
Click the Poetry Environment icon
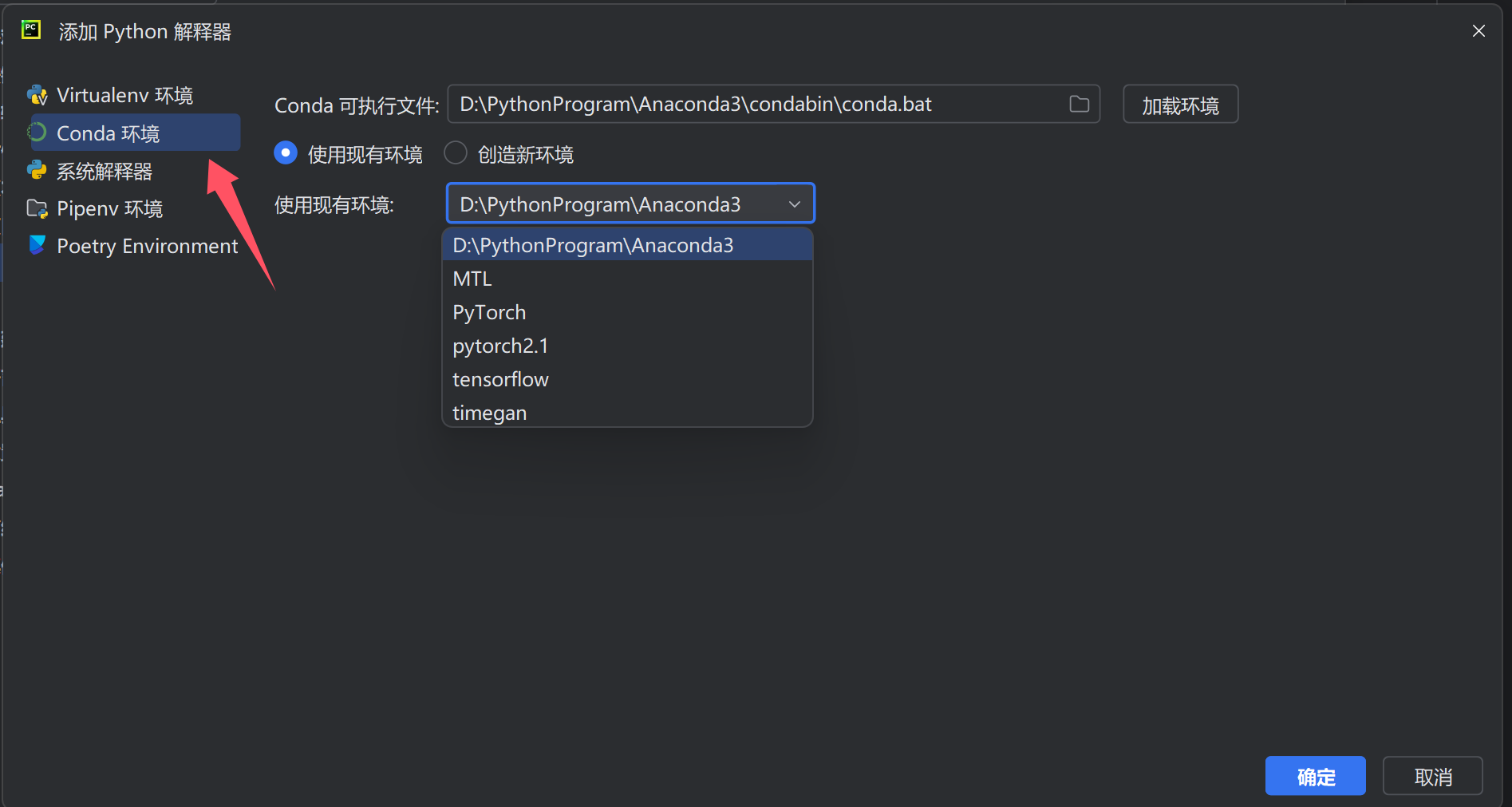tap(37, 245)
